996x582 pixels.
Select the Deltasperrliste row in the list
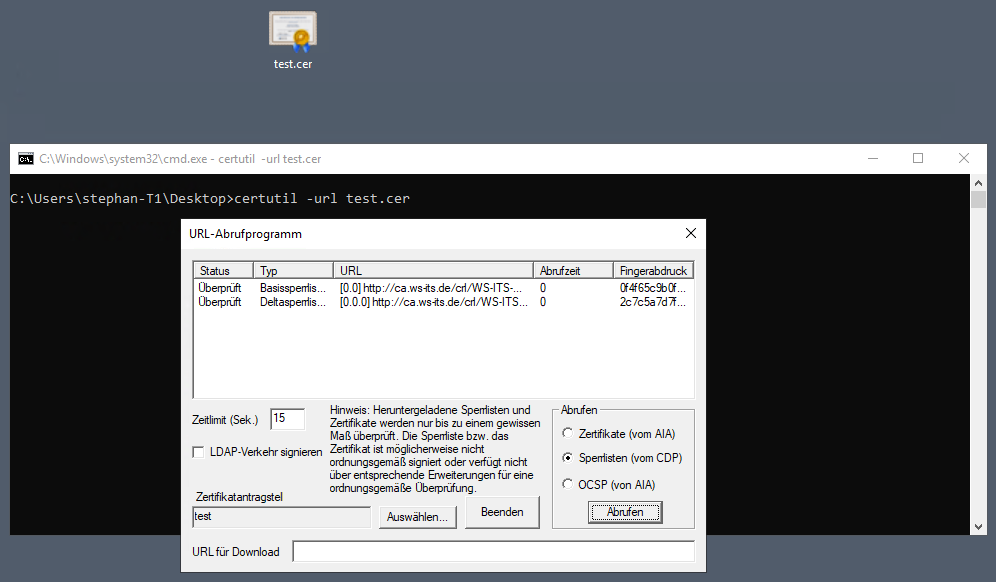coord(443,302)
